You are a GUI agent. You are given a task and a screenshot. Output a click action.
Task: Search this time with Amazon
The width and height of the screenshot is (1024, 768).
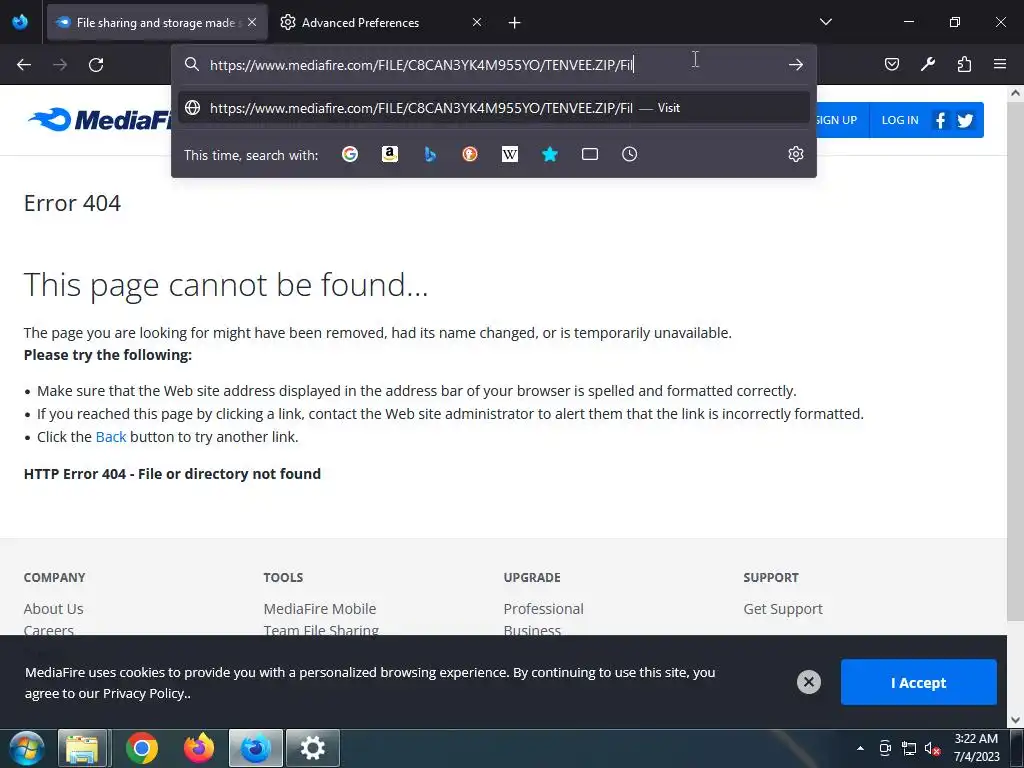click(x=390, y=154)
